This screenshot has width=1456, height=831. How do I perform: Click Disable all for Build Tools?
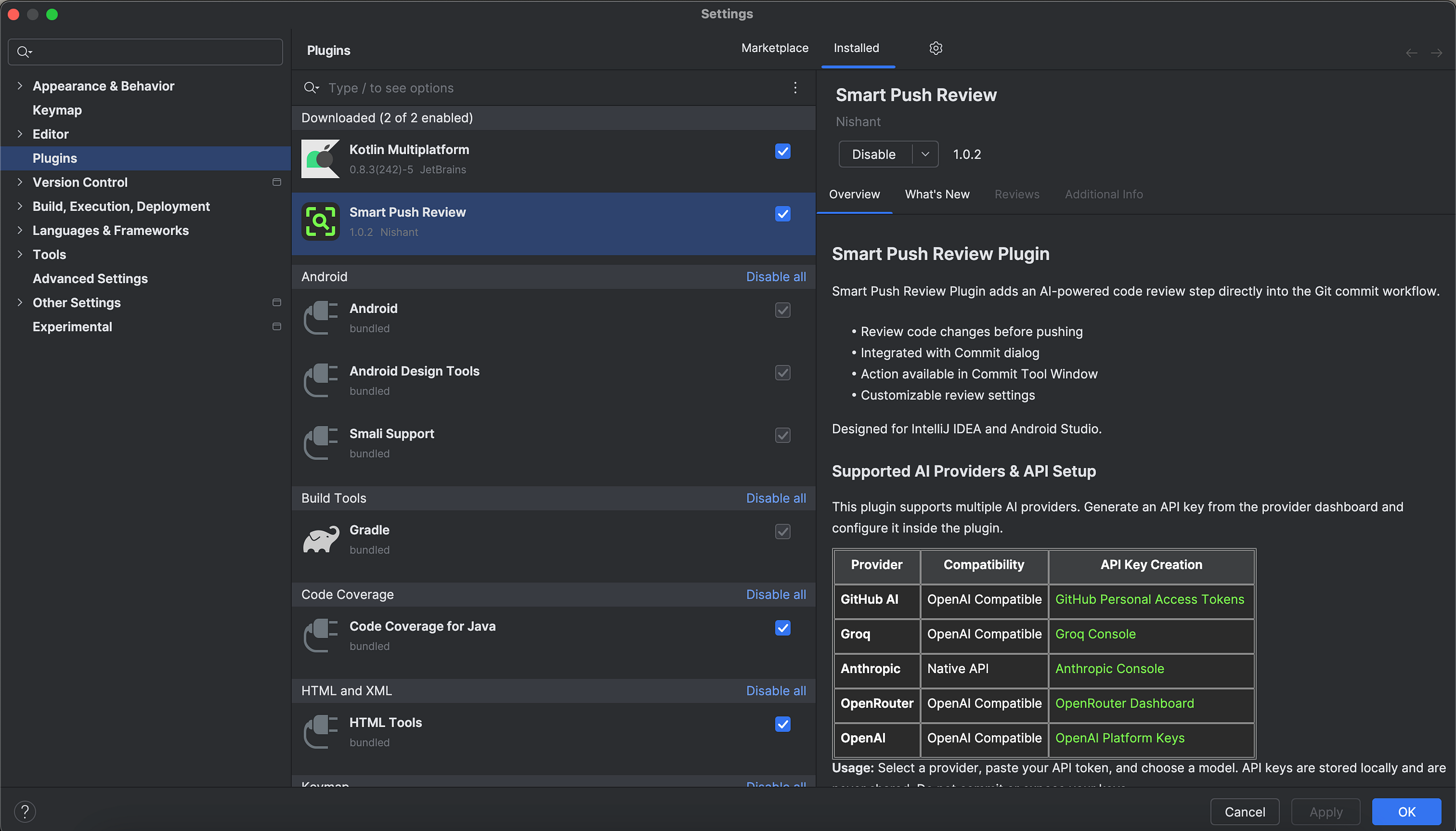click(x=776, y=498)
